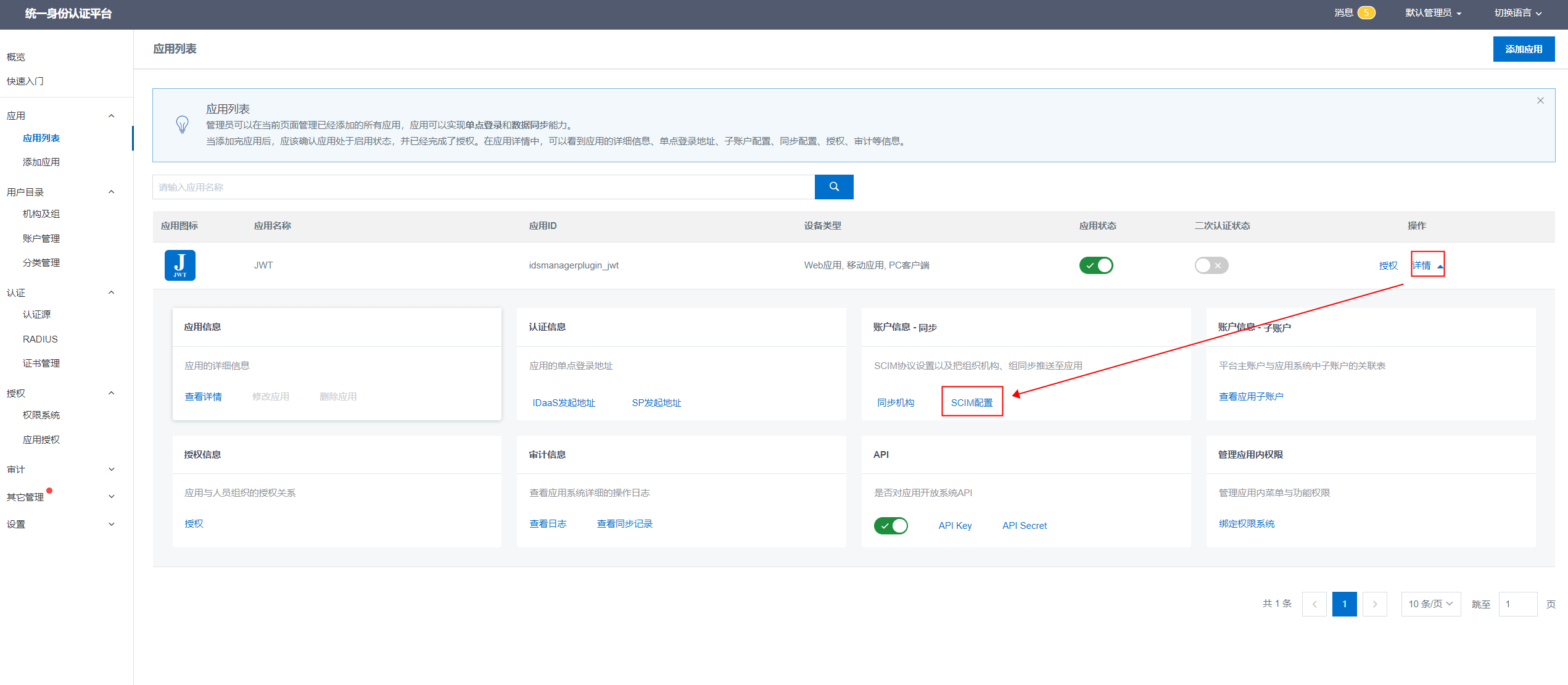Image resolution: width=1568 pixels, height=685 pixels.
Task: Select 认证源 sidebar item
Action: click(37, 315)
